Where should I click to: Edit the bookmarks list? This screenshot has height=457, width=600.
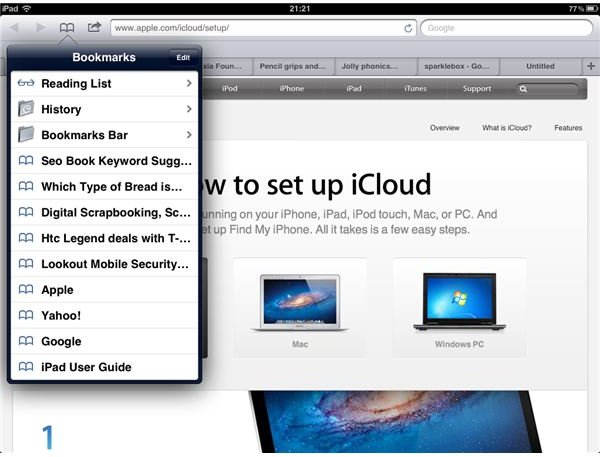pyautogui.click(x=183, y=57)
